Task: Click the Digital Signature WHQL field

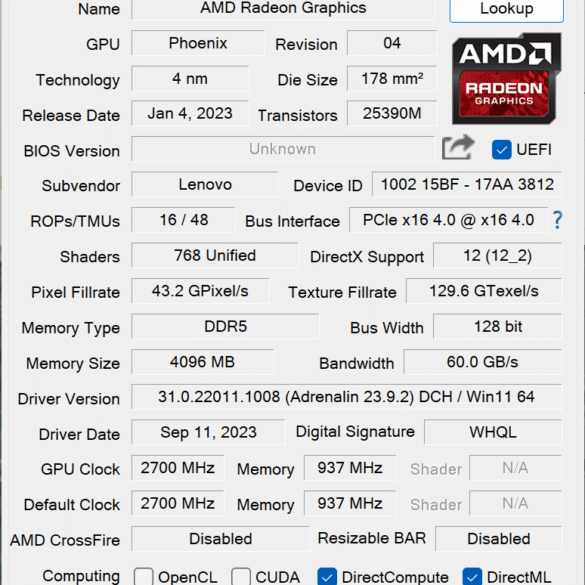Action: pos(493,432)
